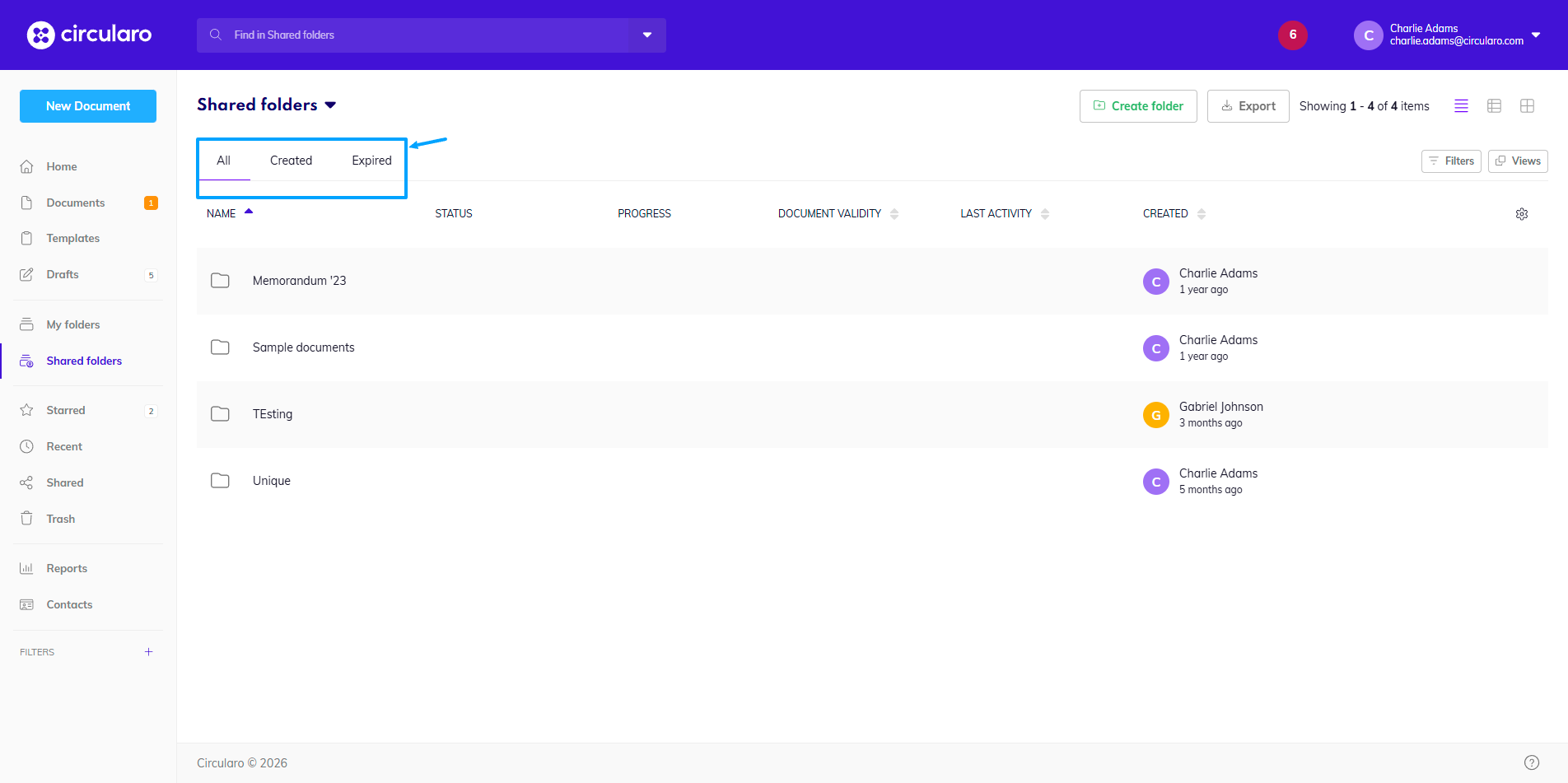1568x783 pixels.
Task: Add a new filter with plus icon
Action: click(148, 652)
